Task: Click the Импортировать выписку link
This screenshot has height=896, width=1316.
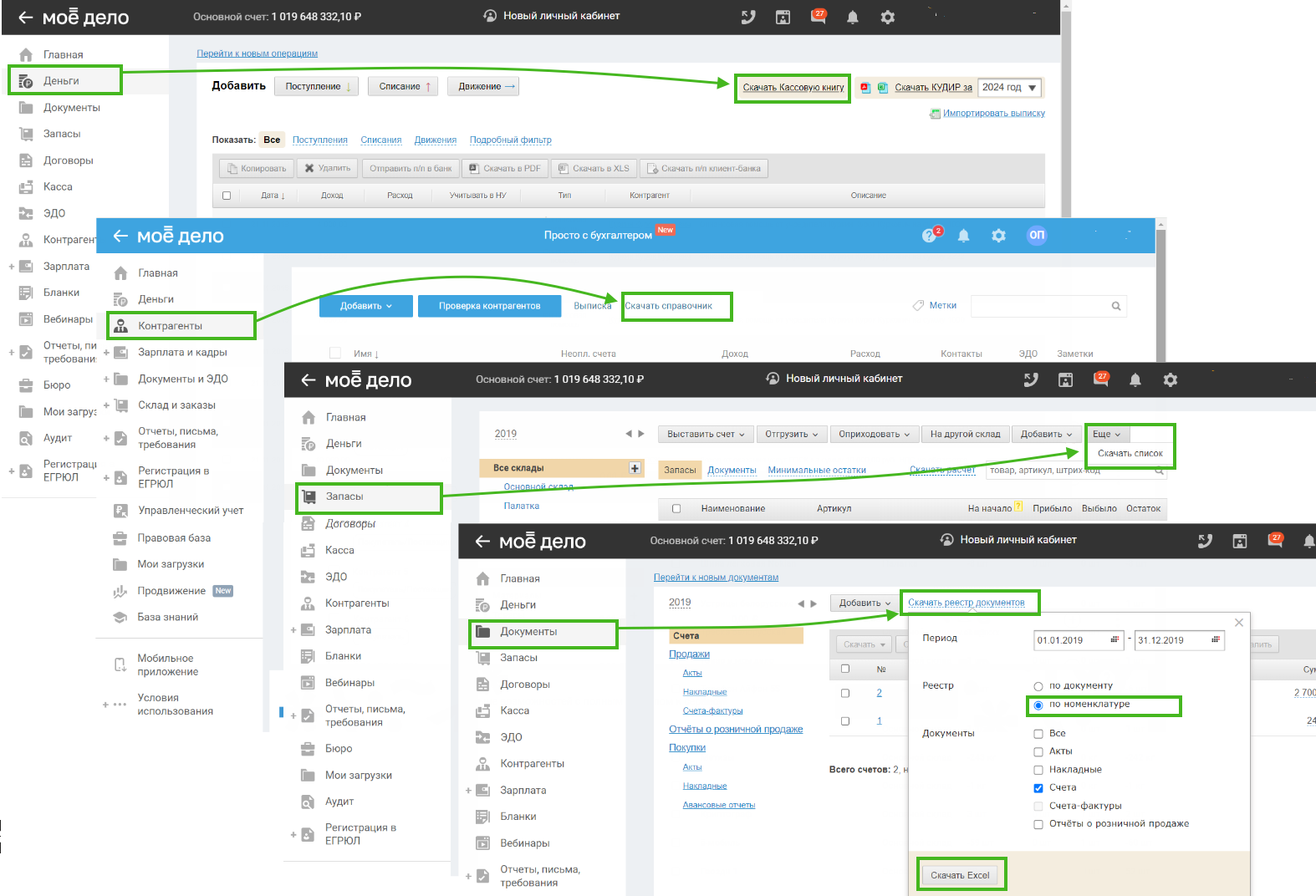Action: (x=994, y=114)
